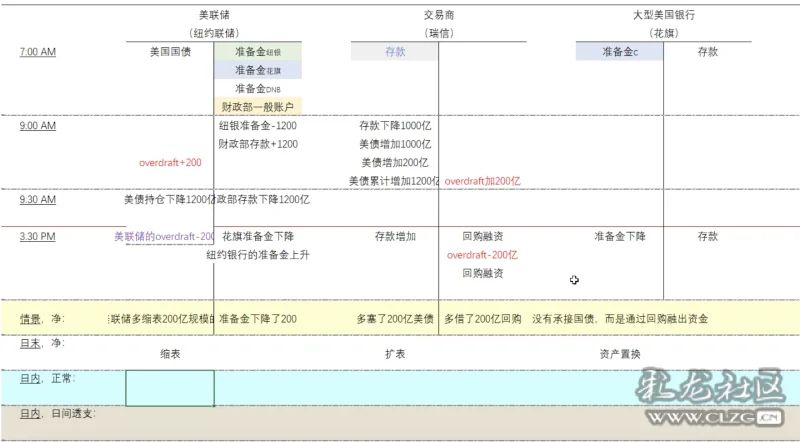This screenshot has width=800, height=442.
Task: Select the 存款下降1000亿 cell
Action: [395, 126]
